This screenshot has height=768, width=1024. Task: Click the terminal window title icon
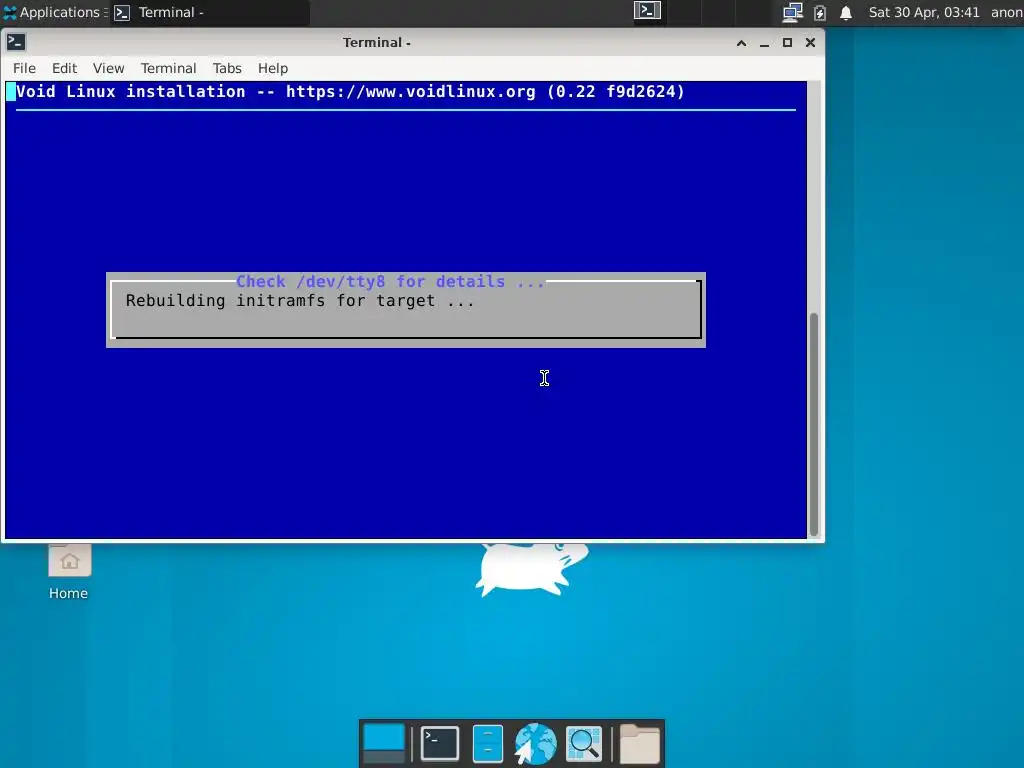(16, 42)
